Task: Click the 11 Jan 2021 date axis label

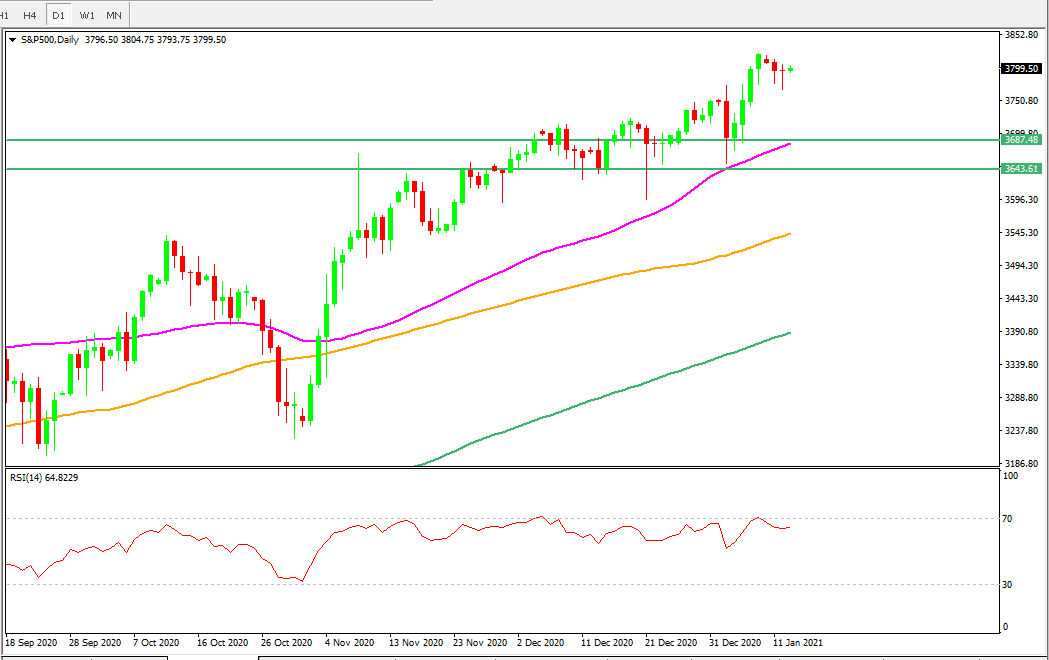Action: [796, 643]
